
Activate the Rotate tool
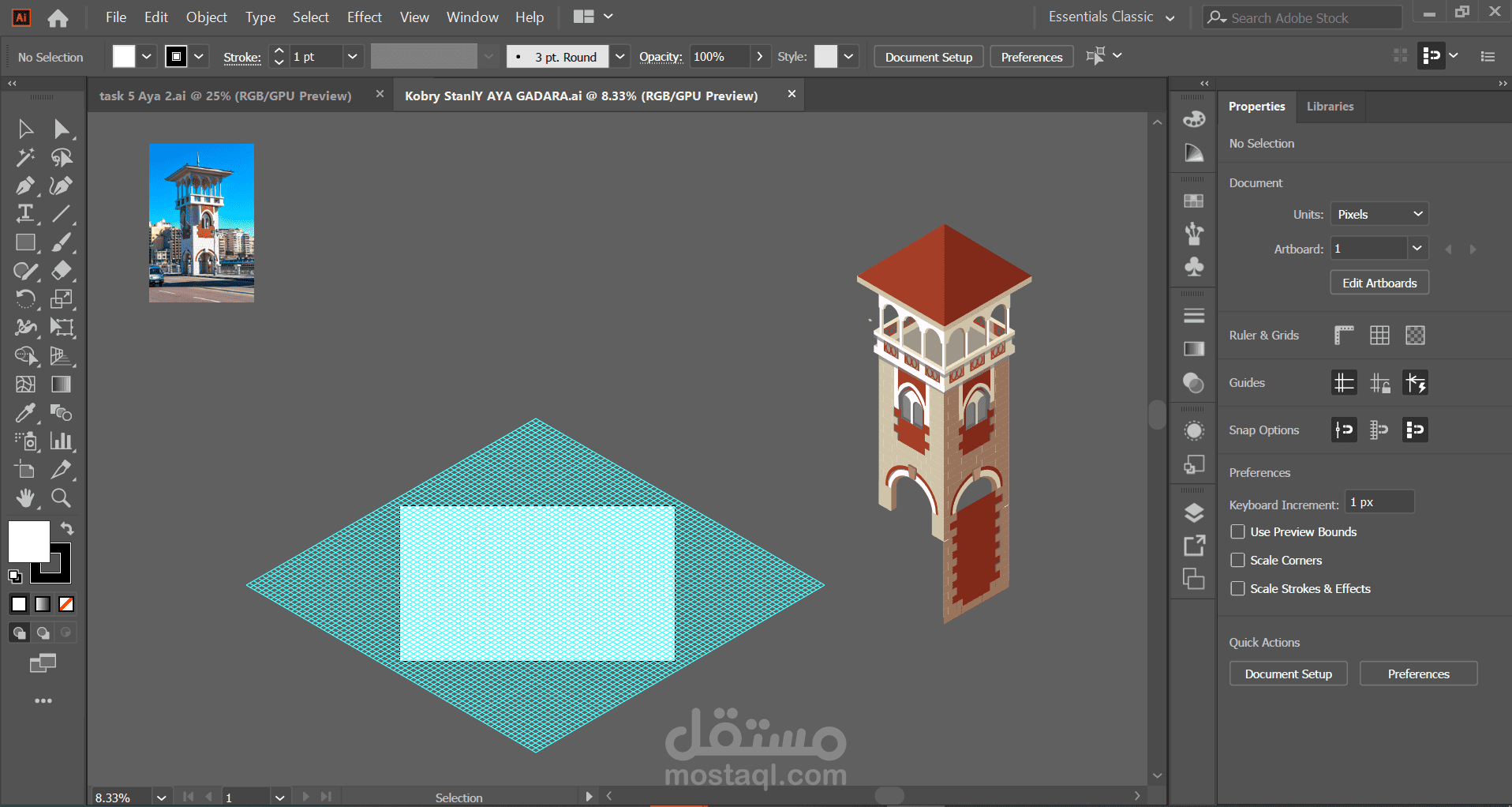[x=25, y=299]
